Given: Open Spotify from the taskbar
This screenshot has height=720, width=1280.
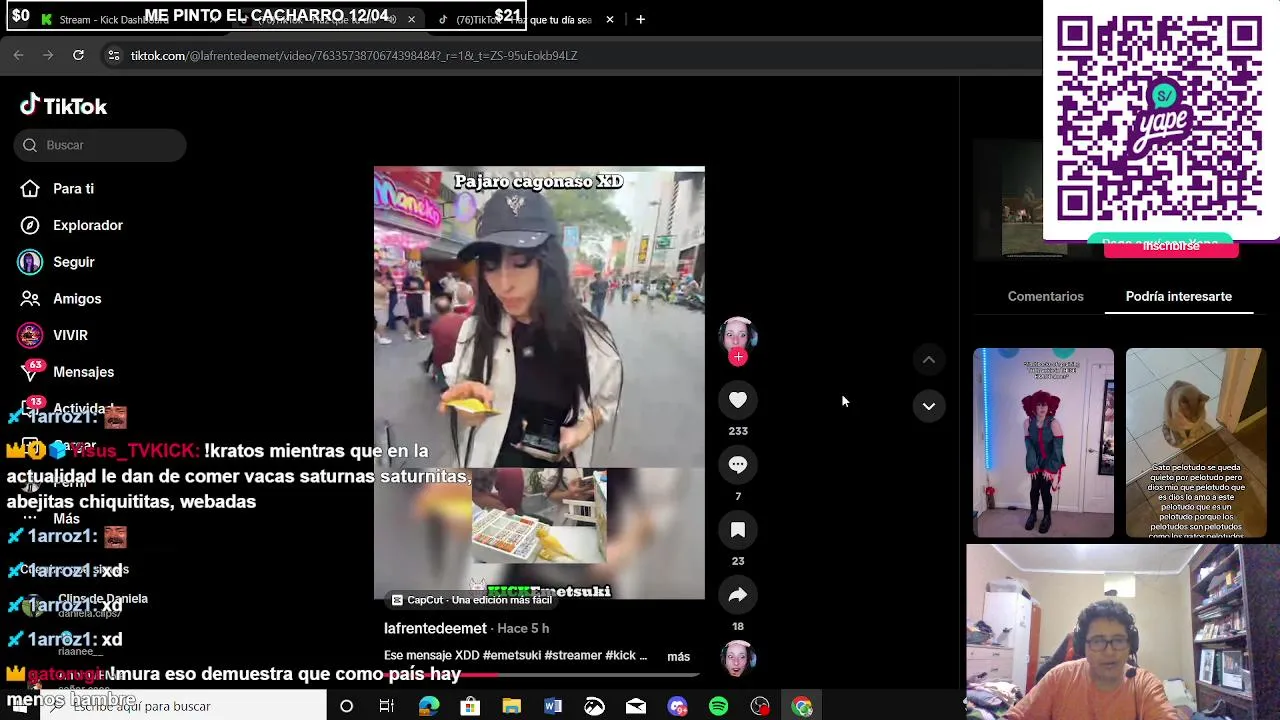Looking at the screenshot, I should pyautogui.click(x=719, y=706).
